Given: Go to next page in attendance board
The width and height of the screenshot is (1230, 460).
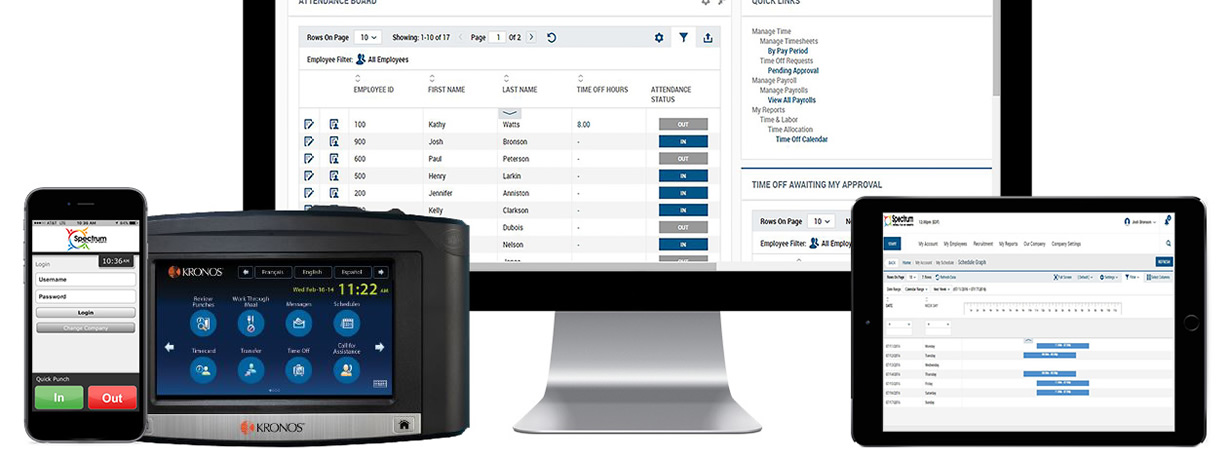Looking at the screenshot, I should tap(531, 37).
